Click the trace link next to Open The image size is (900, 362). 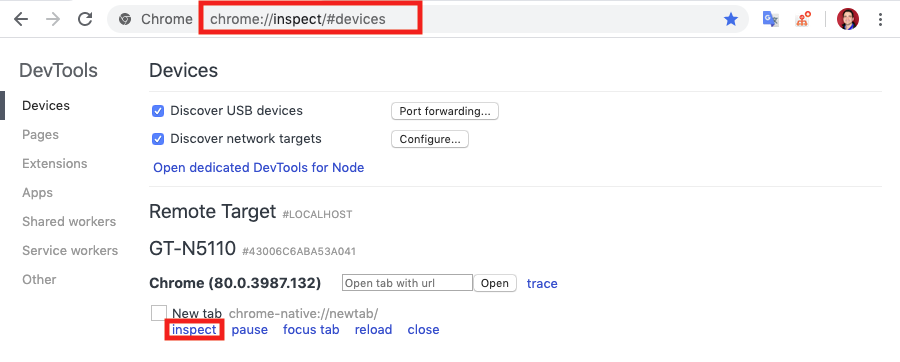pos(542,283)
